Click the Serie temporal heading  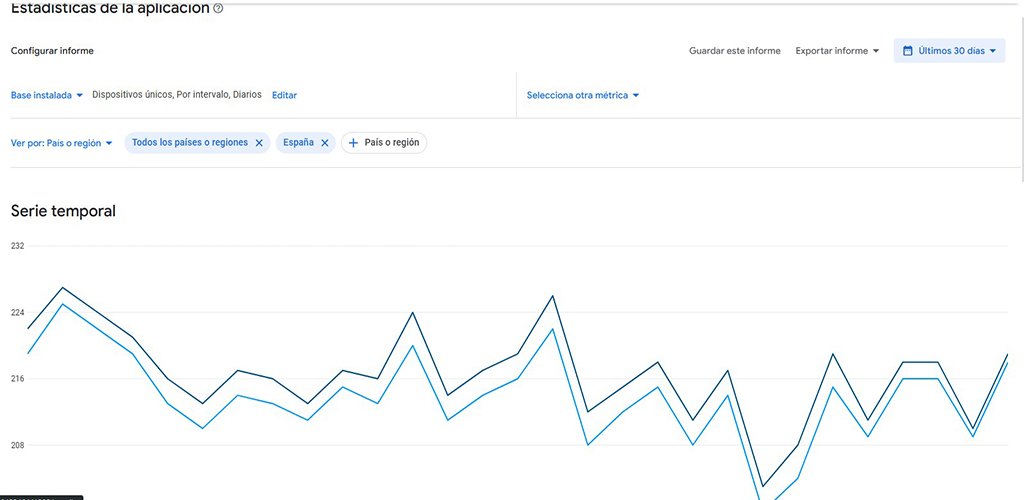63,211
